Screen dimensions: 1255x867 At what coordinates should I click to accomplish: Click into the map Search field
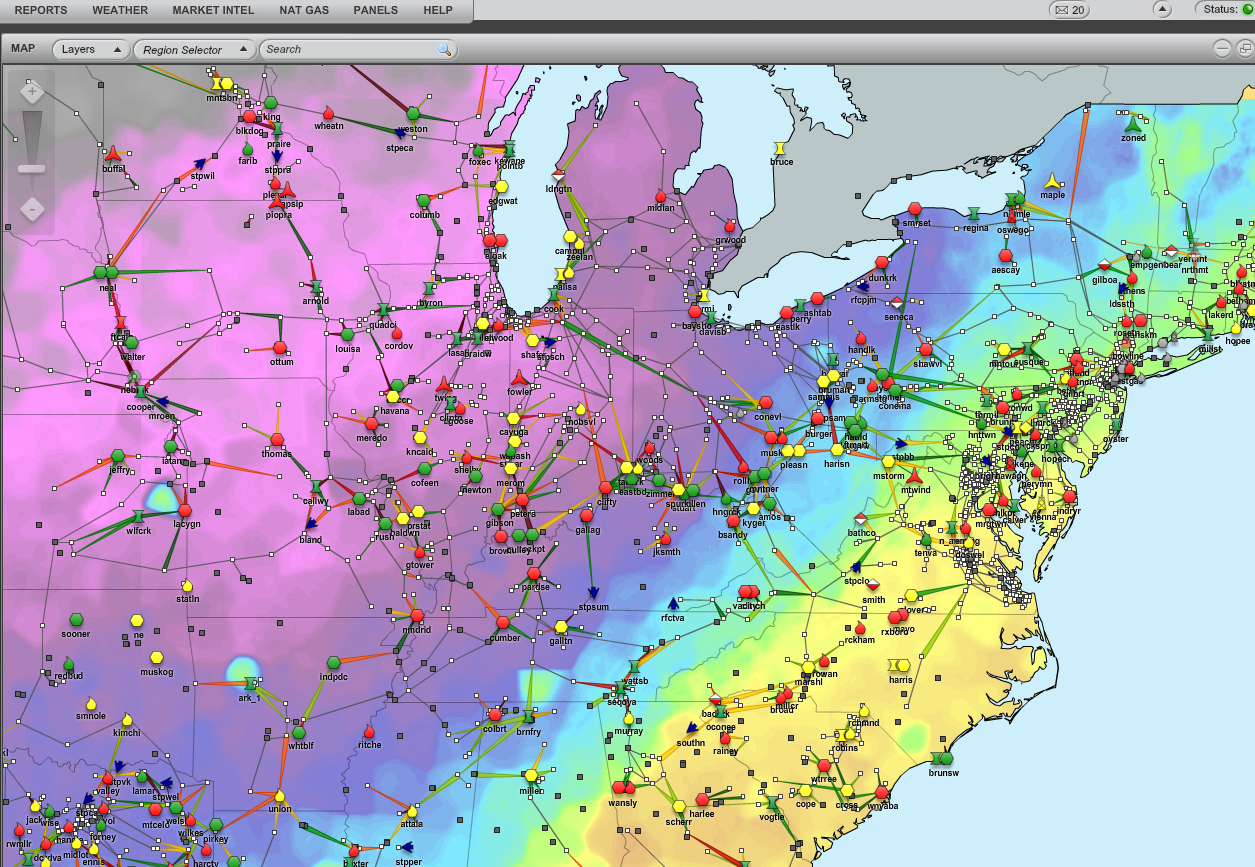click(348, 49)
